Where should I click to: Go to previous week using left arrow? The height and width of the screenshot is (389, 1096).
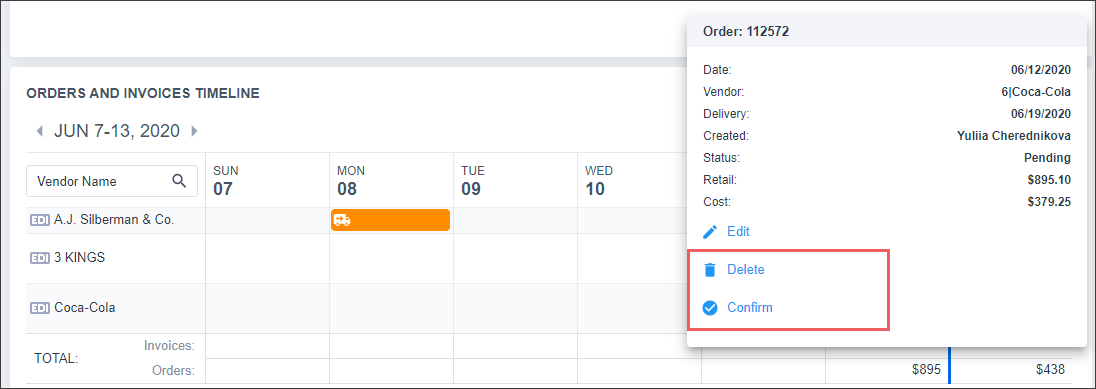pyautogui.click(x=40, y=131)
